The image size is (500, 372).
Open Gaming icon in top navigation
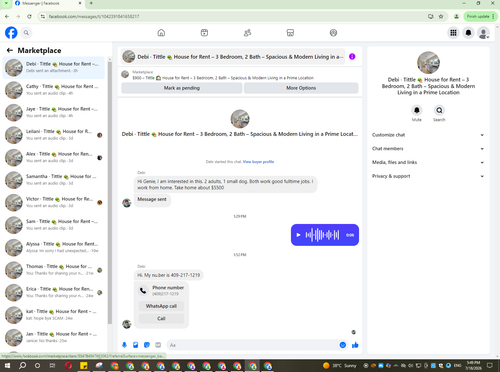click(333, 33)
